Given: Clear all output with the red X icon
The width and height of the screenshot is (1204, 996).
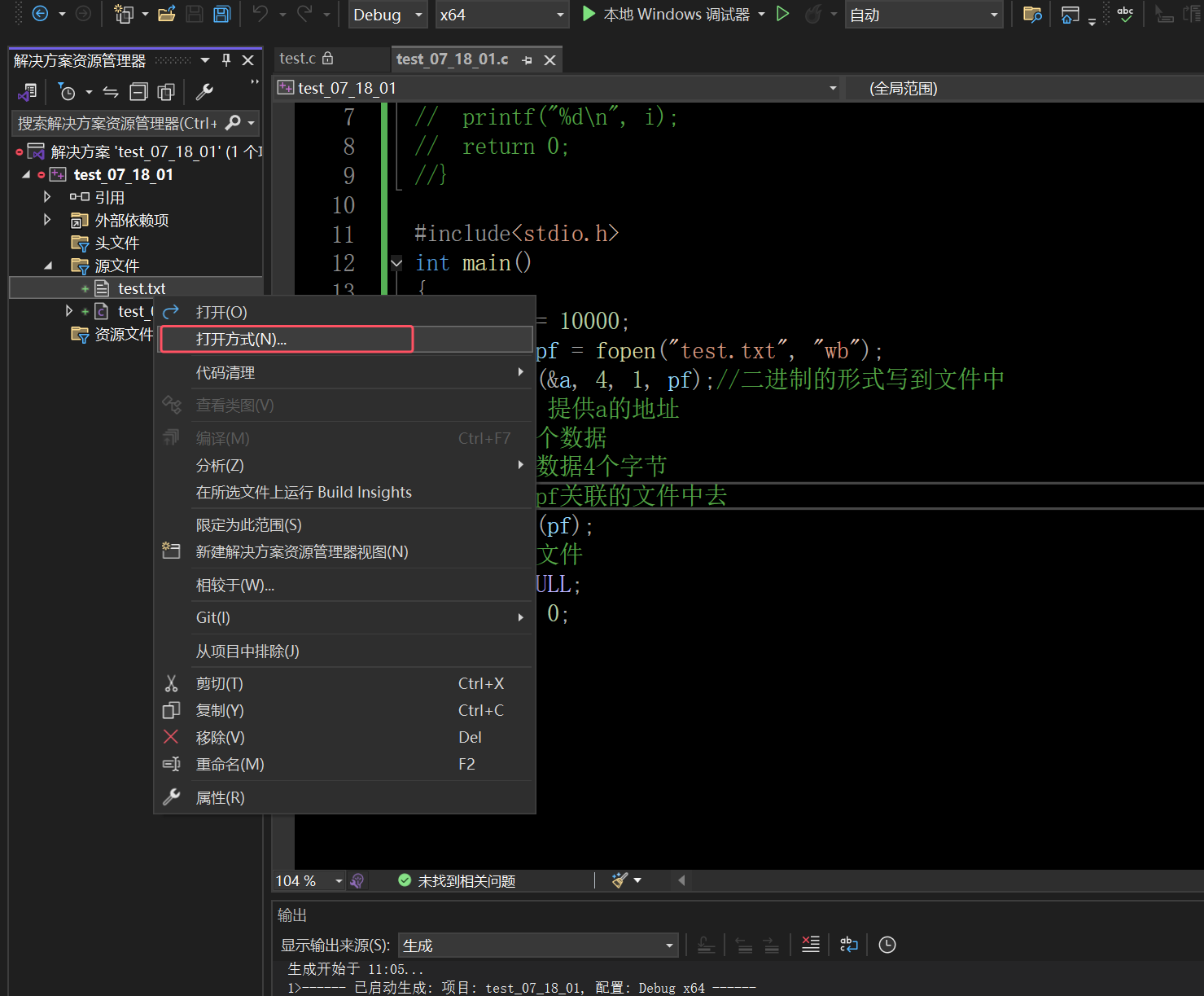Looking at the screenshot, I should pos(810,945).
